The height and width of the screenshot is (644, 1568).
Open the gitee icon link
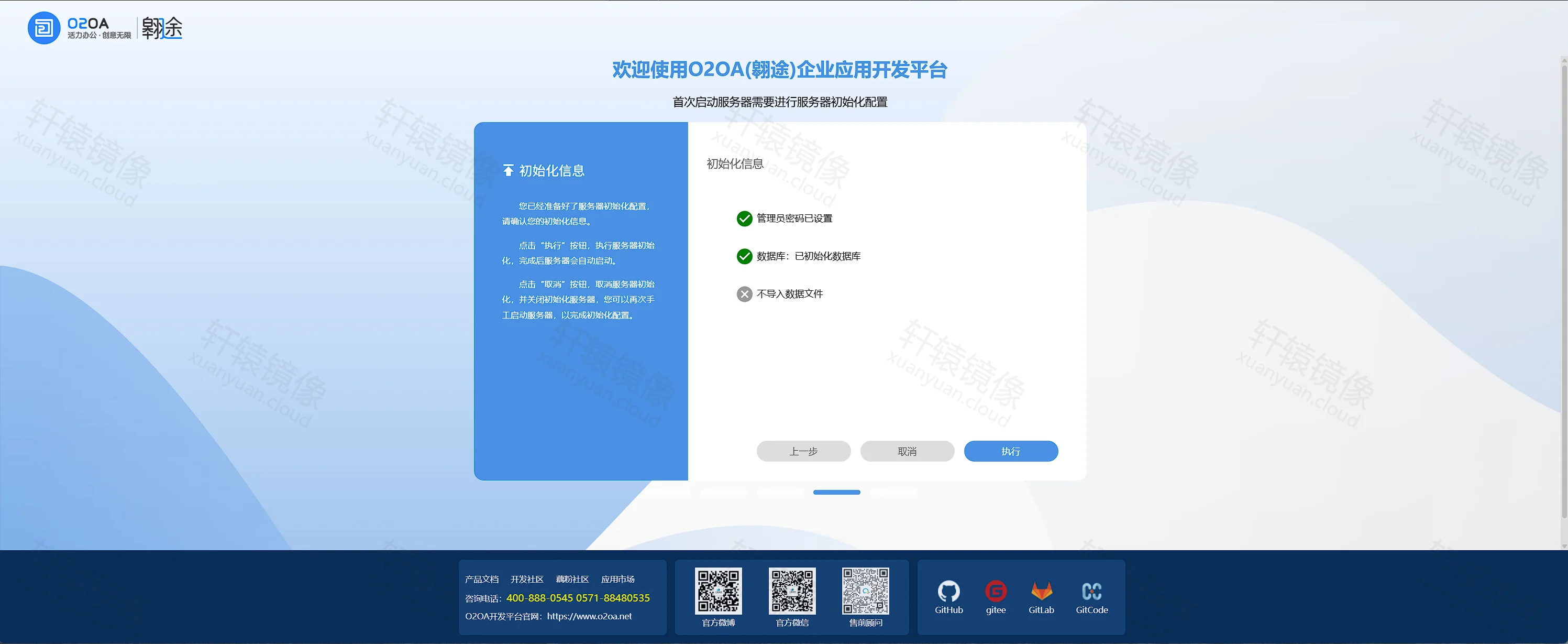click(996, 591)
